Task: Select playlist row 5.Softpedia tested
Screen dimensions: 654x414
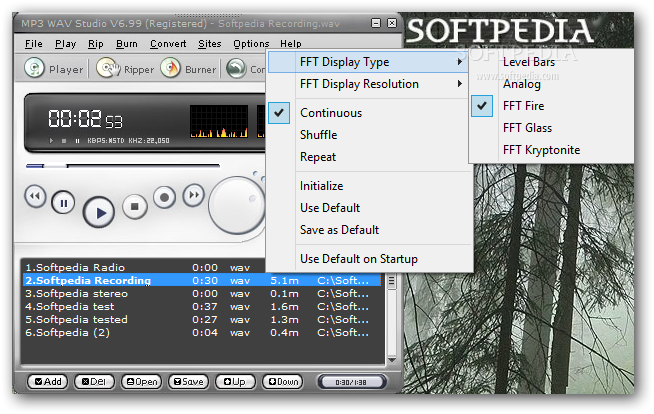Action: click(202, 319)
